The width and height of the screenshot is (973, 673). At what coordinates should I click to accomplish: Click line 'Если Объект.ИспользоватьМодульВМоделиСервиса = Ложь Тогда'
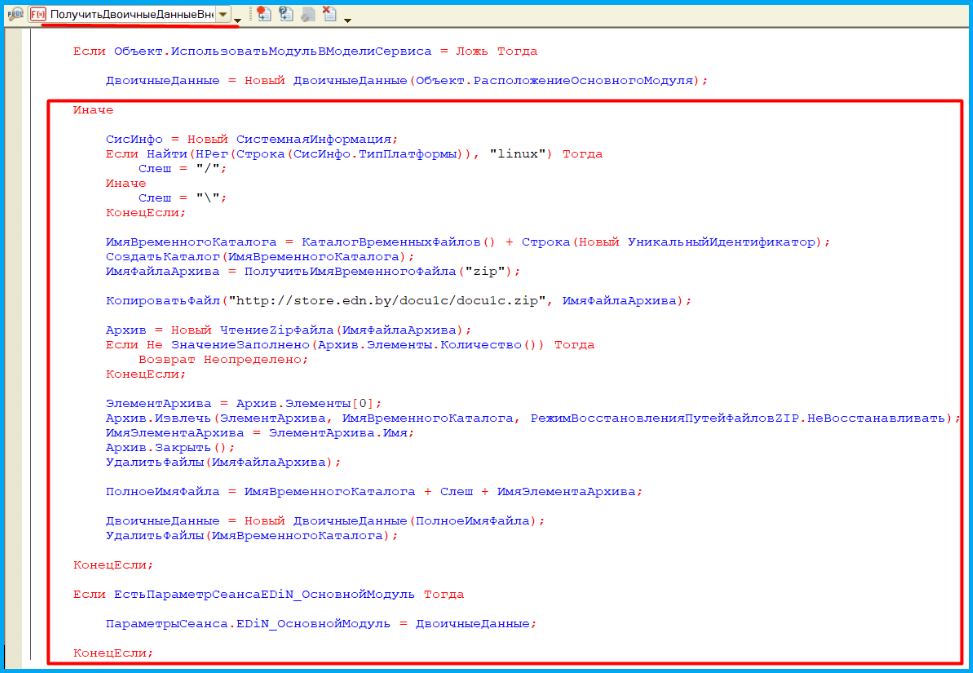click(305, 51)
